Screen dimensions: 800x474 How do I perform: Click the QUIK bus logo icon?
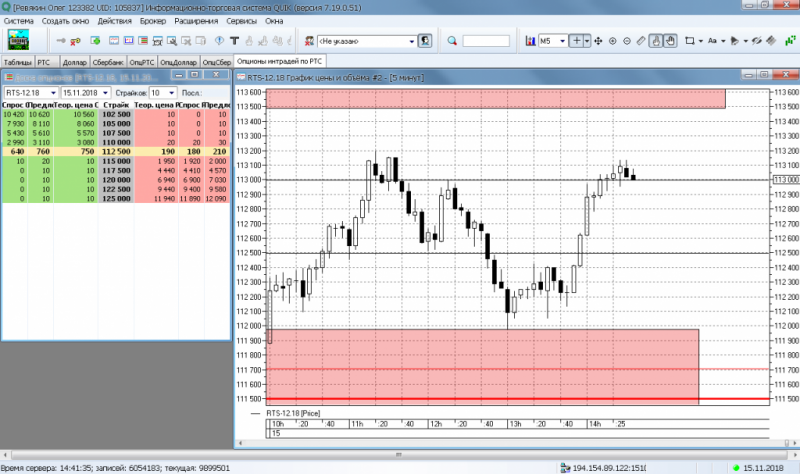coord(18,40)
